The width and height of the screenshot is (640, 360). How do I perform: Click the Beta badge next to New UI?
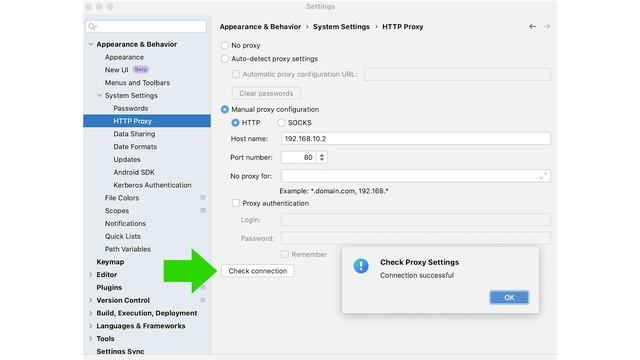point(140,69)
